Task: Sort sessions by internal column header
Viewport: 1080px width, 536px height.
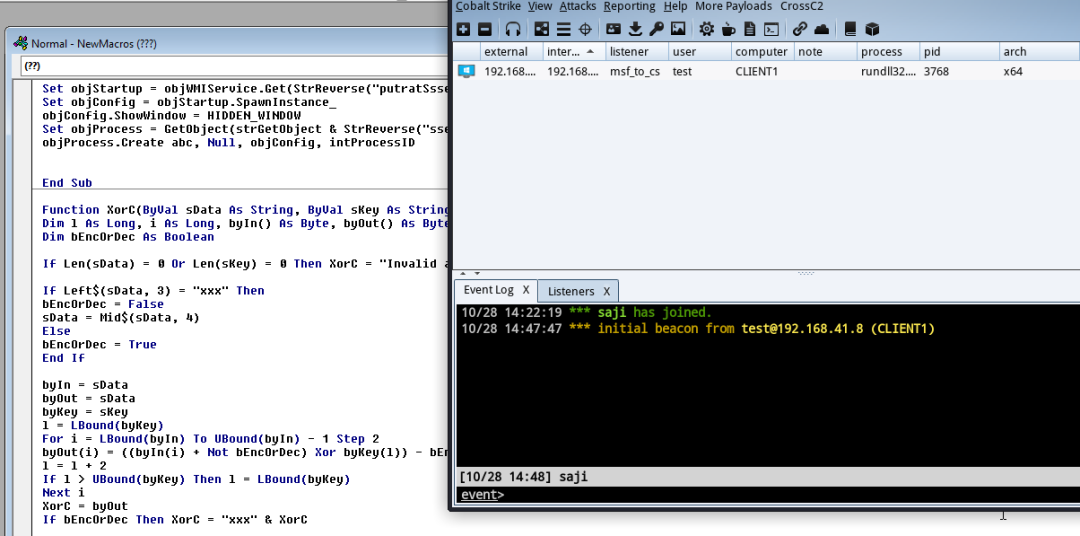Action: [574, 52]
